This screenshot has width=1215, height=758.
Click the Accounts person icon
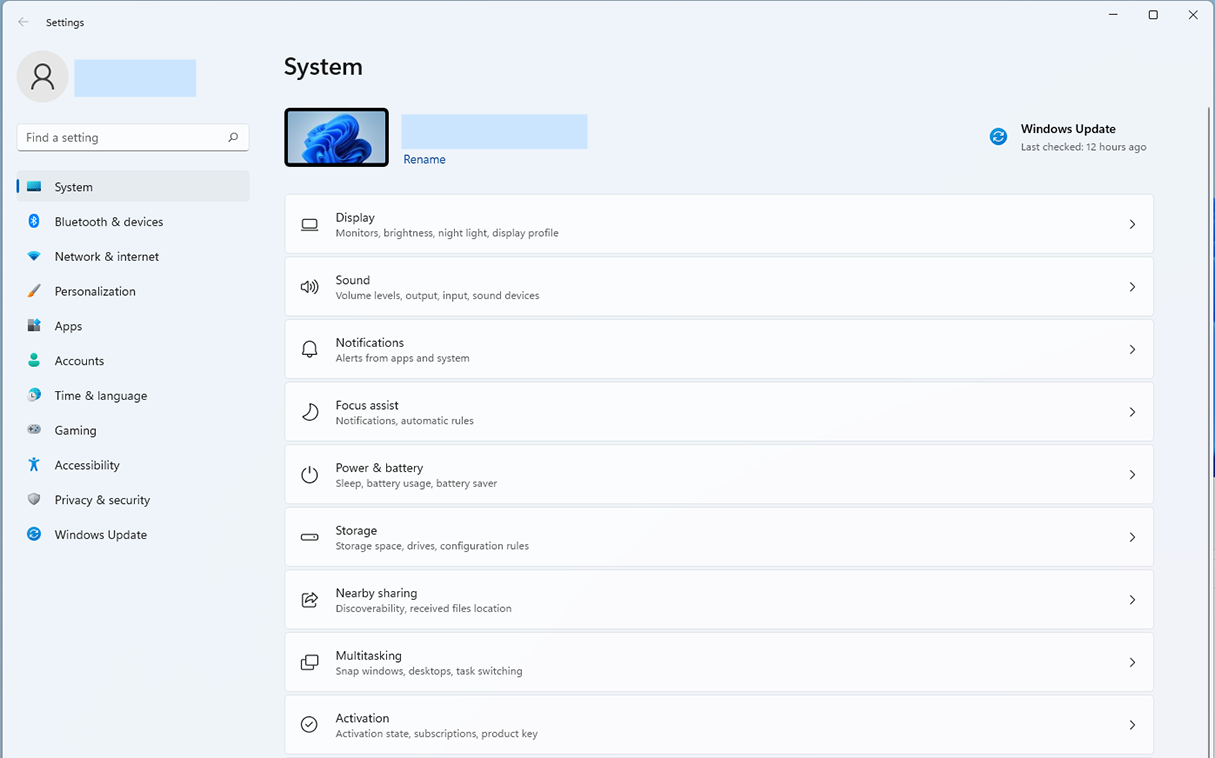pos(34,360)
